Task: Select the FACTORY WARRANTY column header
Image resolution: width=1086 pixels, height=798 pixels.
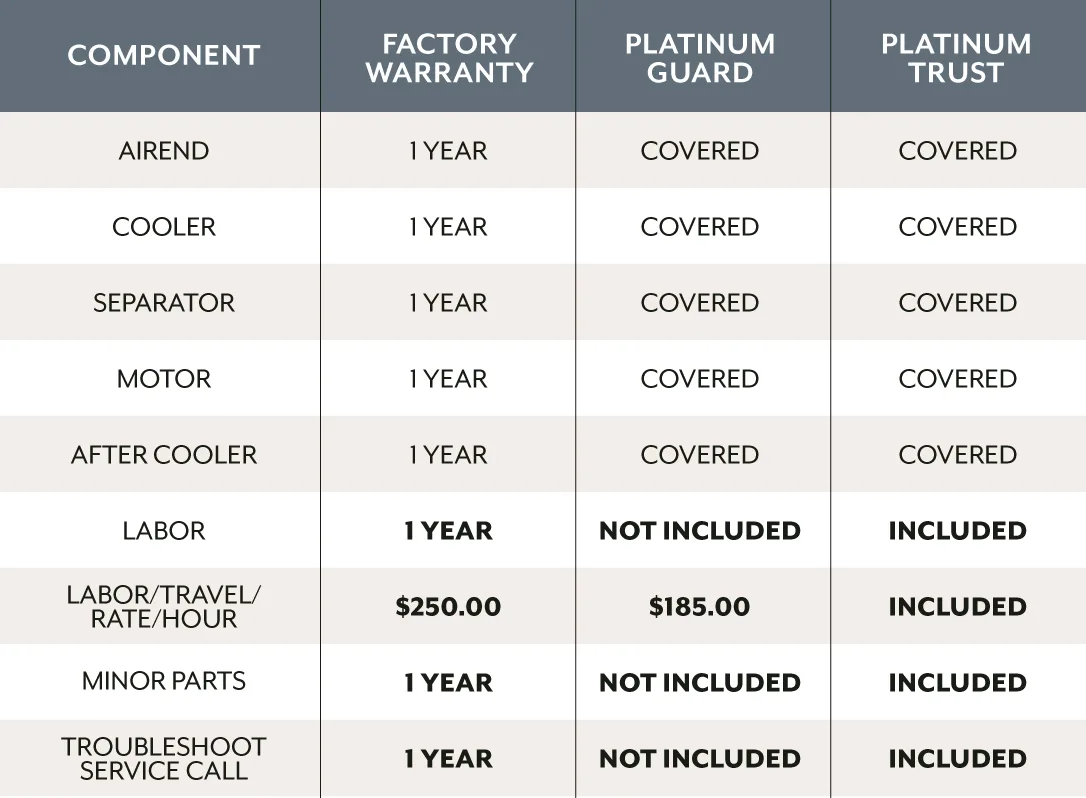Action: coord(449,58)
